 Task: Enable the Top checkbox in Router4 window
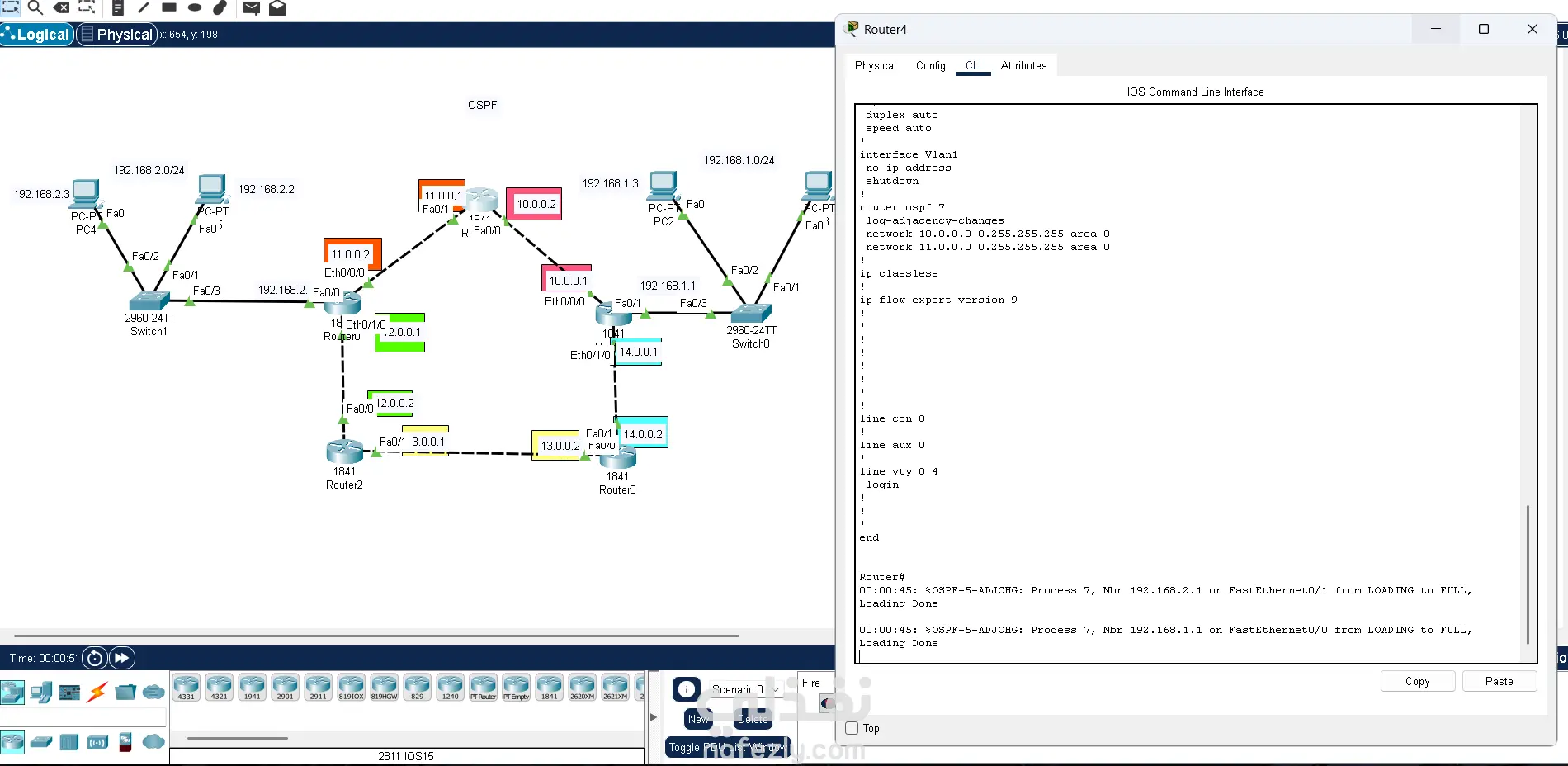pos(852,728)
